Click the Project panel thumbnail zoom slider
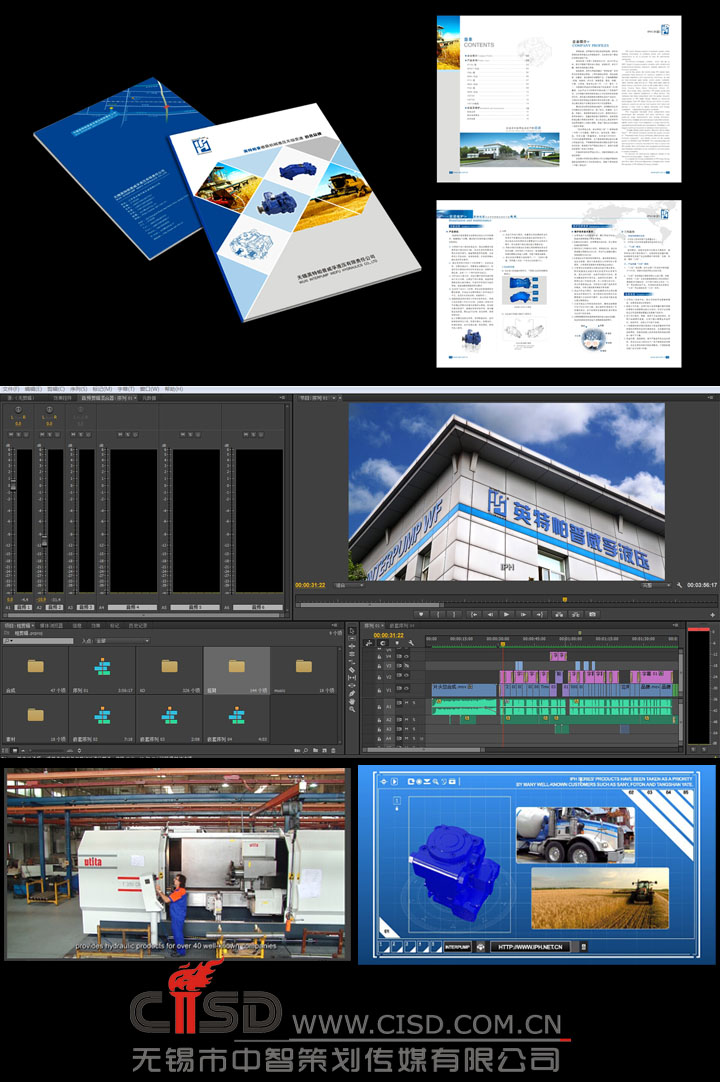 tap(47, 751)
